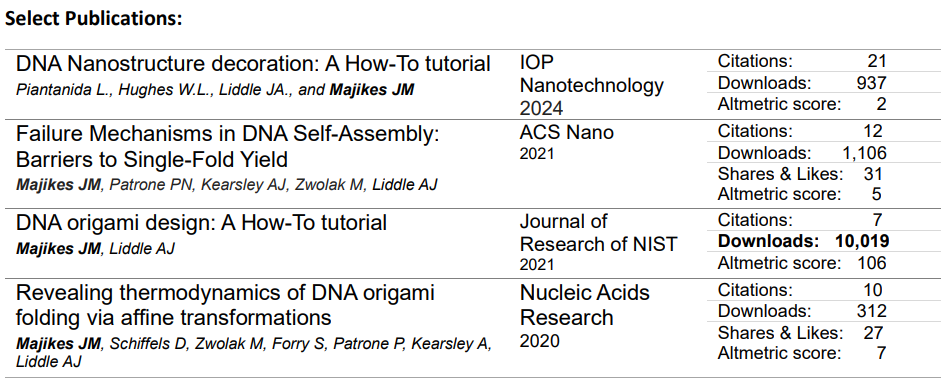Click the Shares & Likes: 27 row
Viewport: 949px width, 385px height.
(800, 333)
